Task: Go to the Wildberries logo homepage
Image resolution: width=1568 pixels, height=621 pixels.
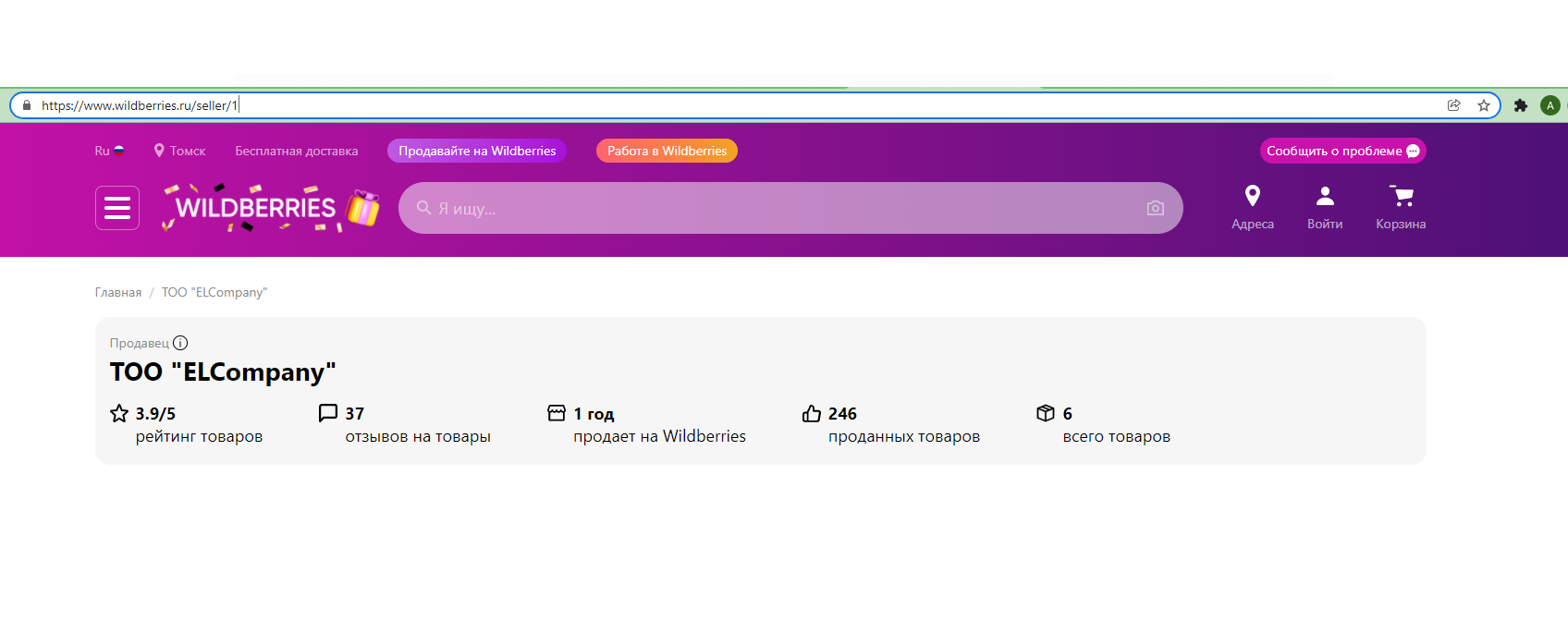Action: pos(271,208)
